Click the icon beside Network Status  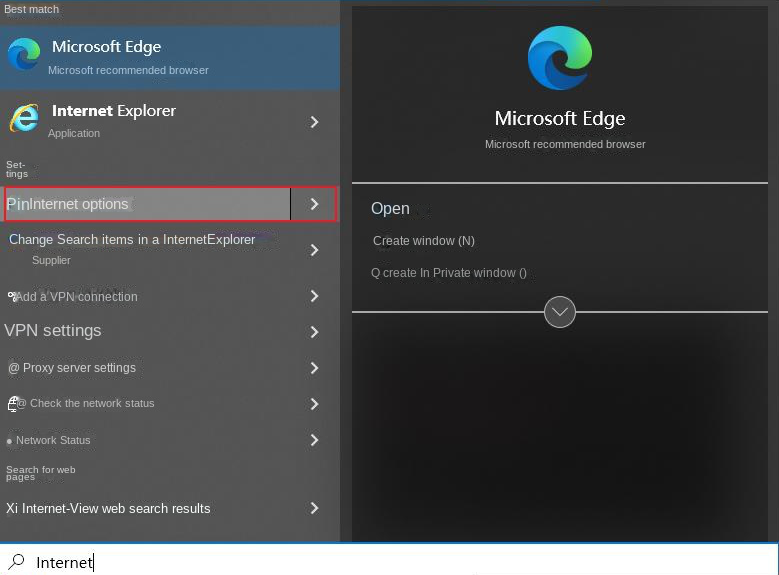click(x=9, y=441)
